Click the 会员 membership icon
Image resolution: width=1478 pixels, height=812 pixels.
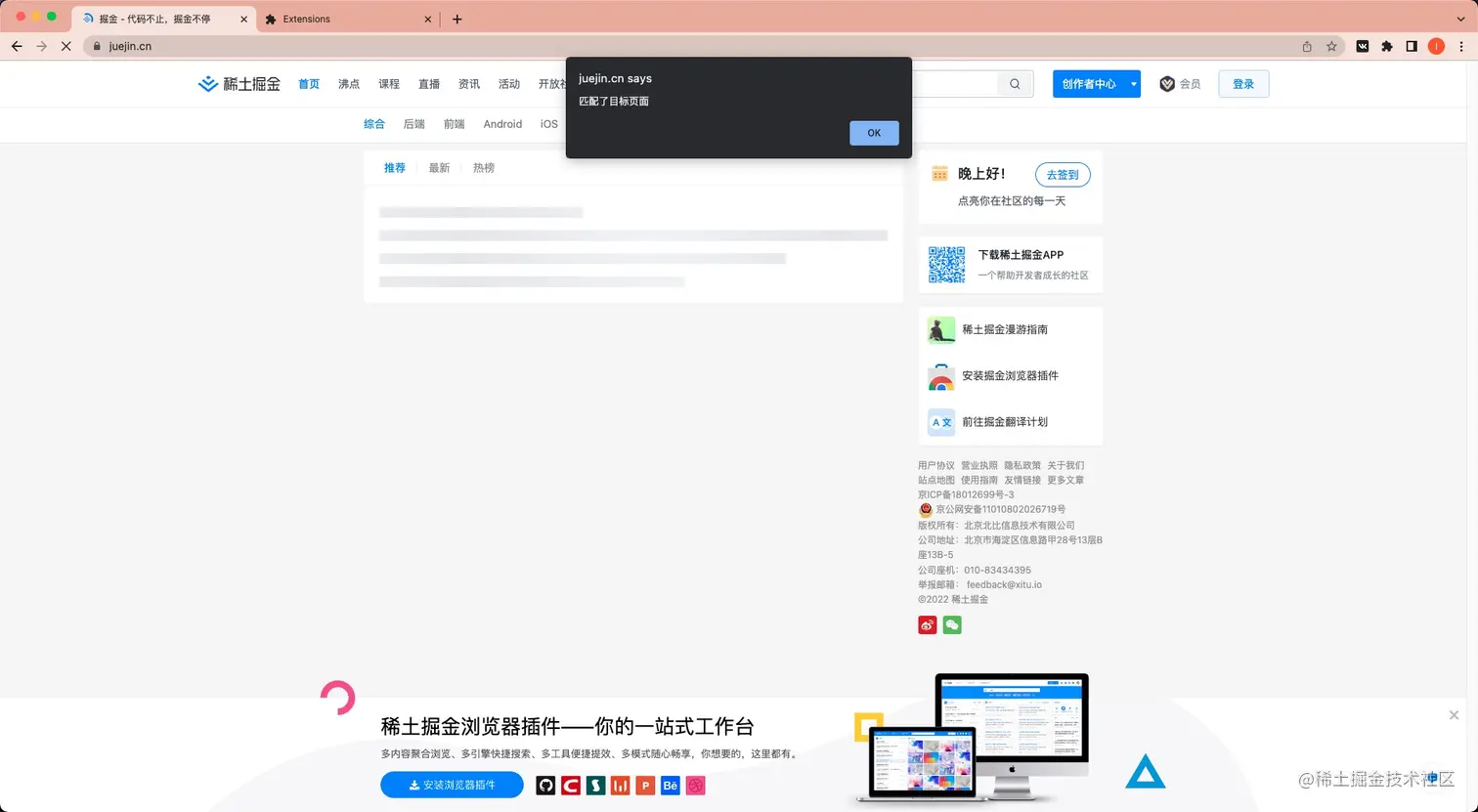coord(1167,84)
